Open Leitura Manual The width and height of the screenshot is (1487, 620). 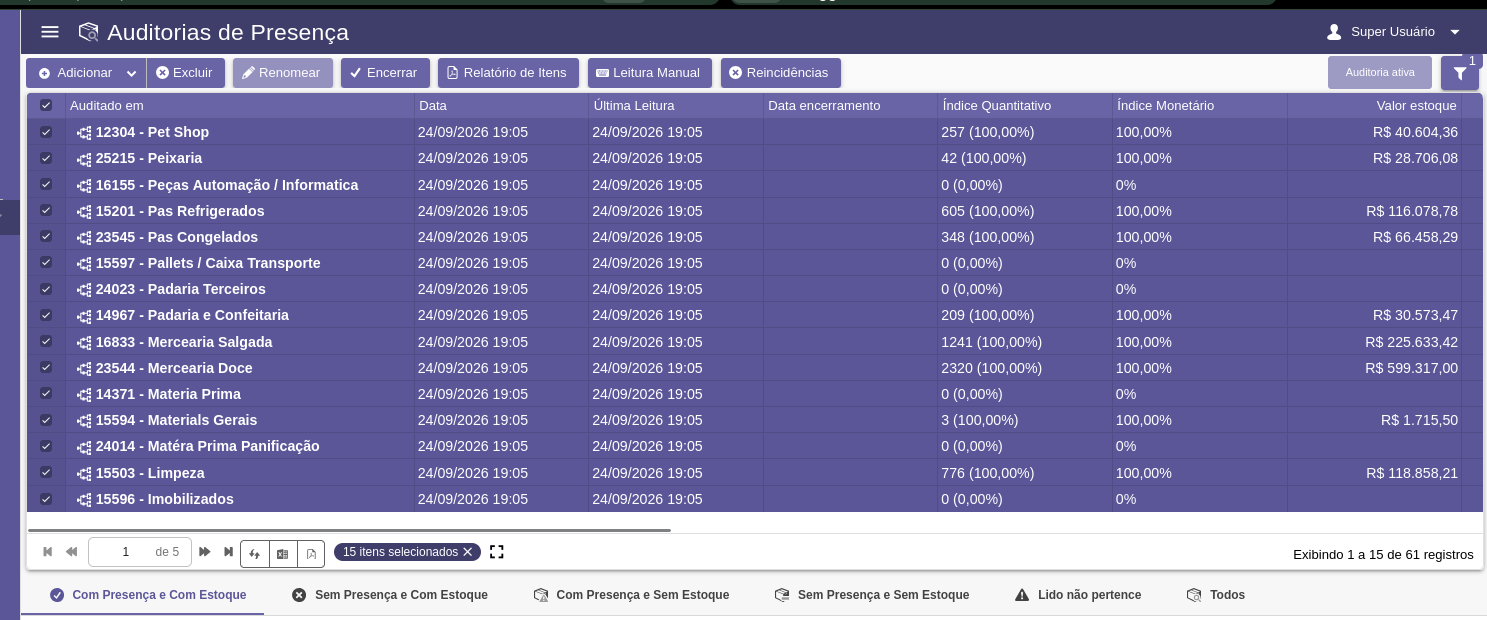click(x=650, y=73)
